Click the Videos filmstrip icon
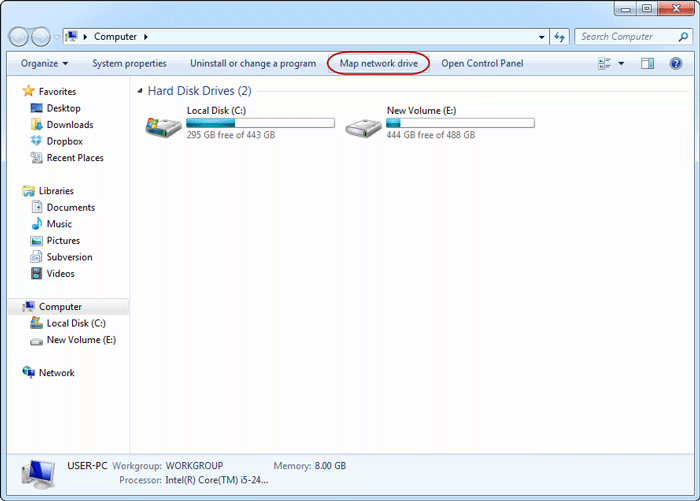The width and height of the screenshot is (700, 501). pos(37,273)
